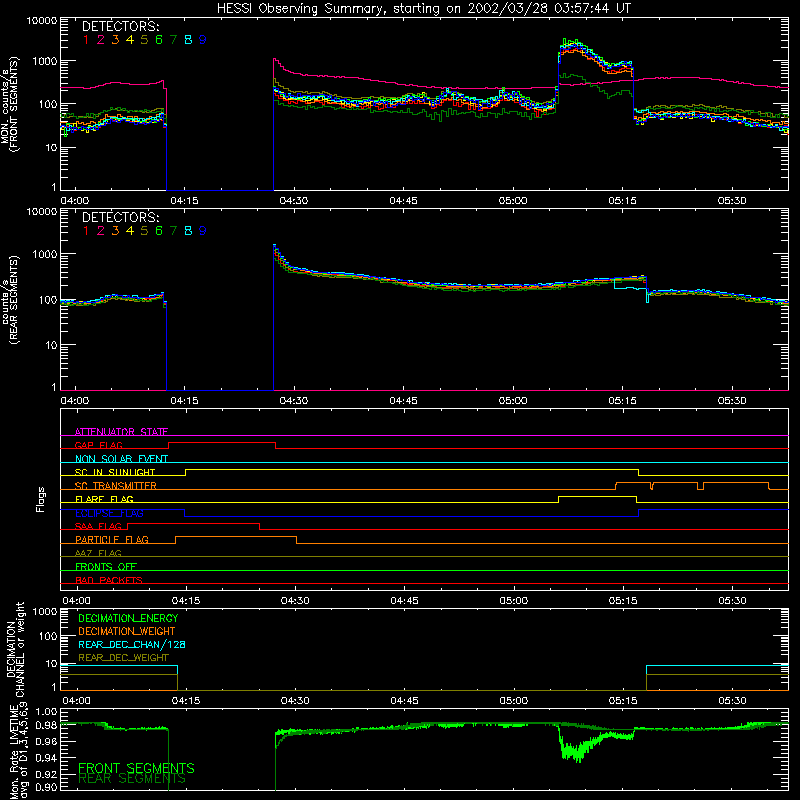
Task: Click 0.94 value on livetime y-axis
Action: (46, 758)
